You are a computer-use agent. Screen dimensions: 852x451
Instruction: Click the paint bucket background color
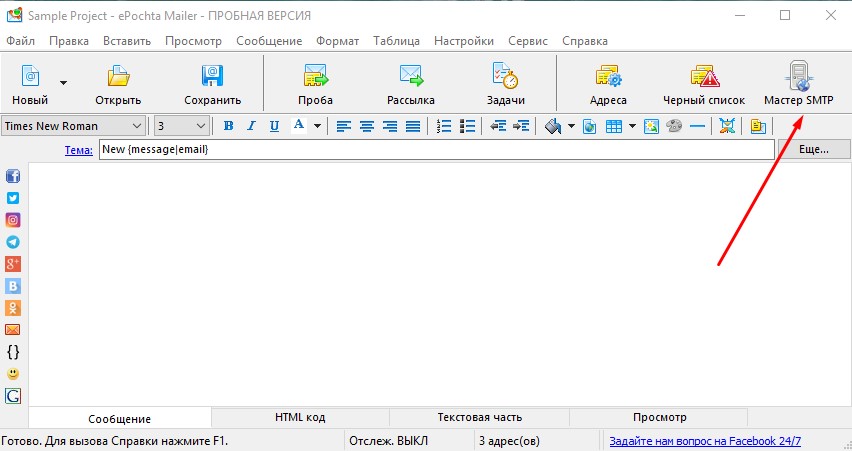tap(553, 127)
